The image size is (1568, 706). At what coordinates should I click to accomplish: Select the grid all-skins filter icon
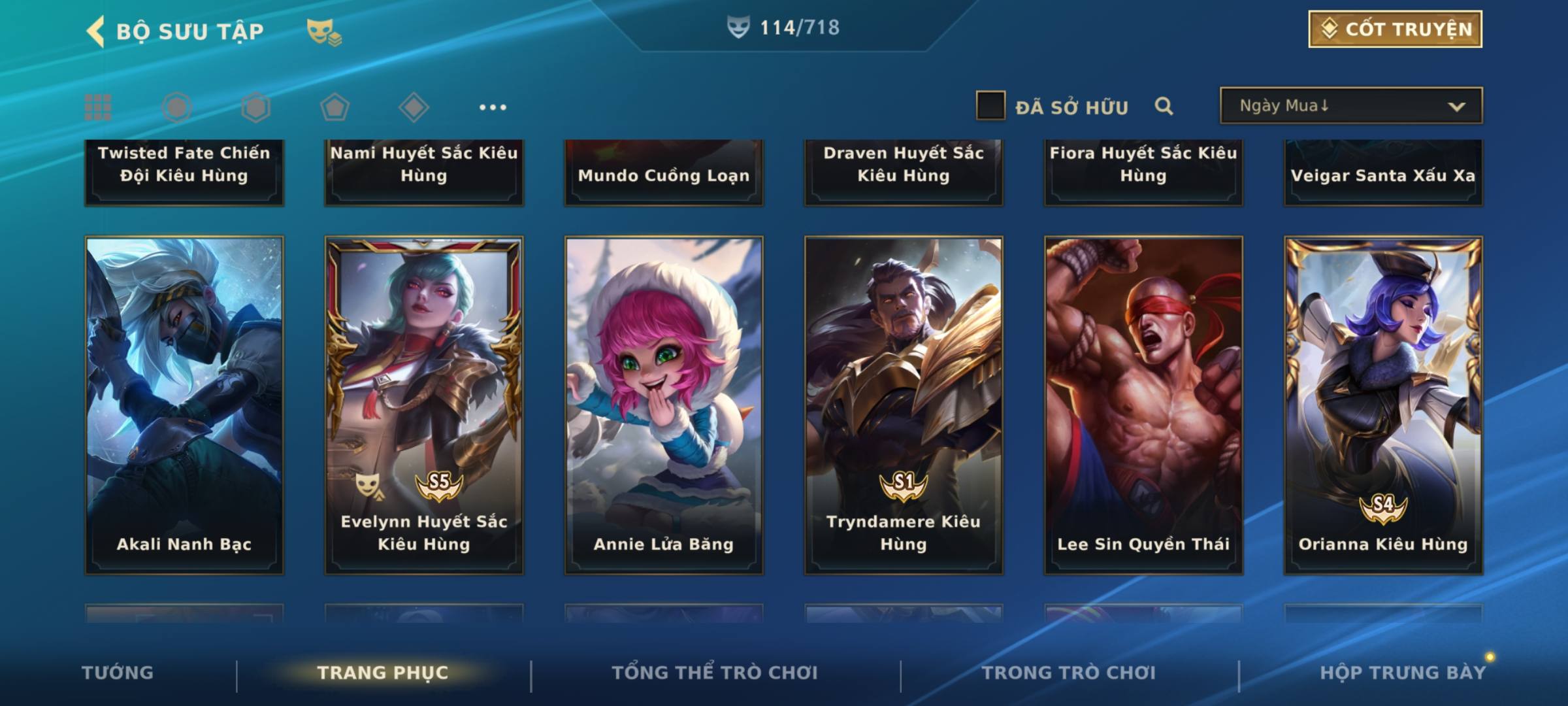(98, 107)
